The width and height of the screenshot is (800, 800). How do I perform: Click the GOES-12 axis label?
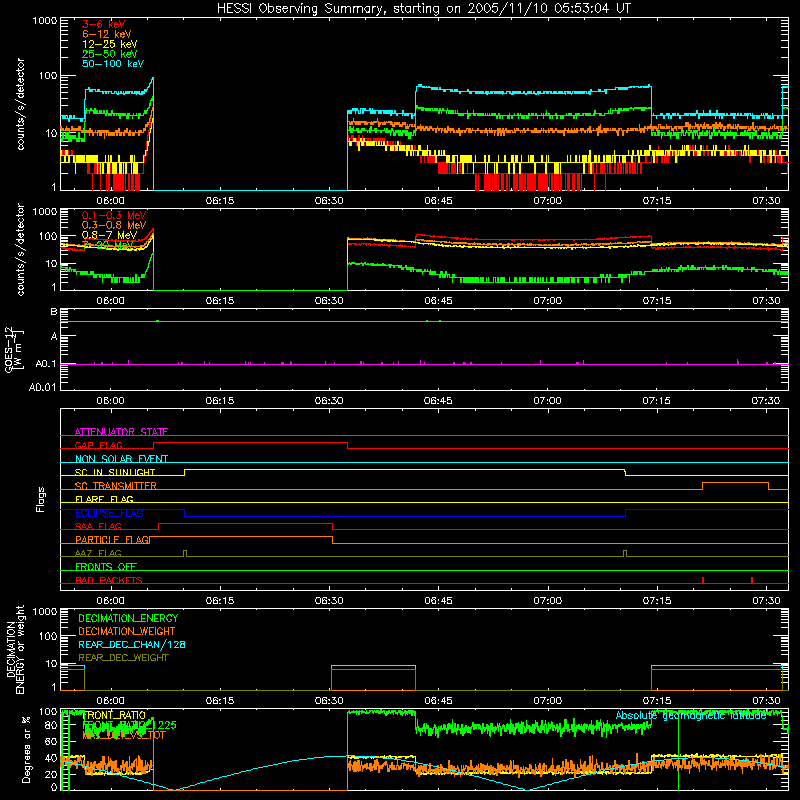coord(14,349)
